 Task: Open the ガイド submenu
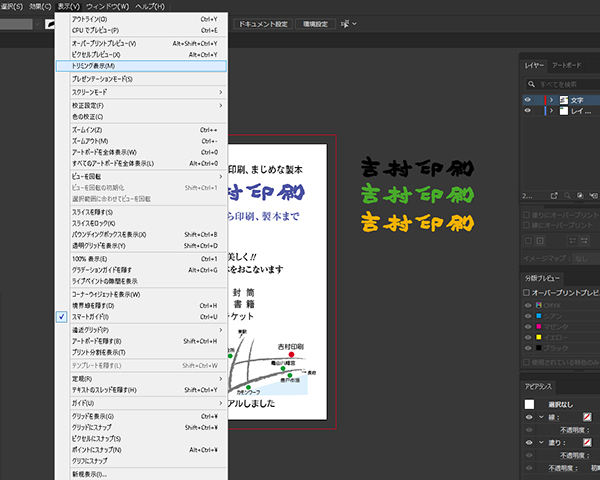(x=141, y=403)
